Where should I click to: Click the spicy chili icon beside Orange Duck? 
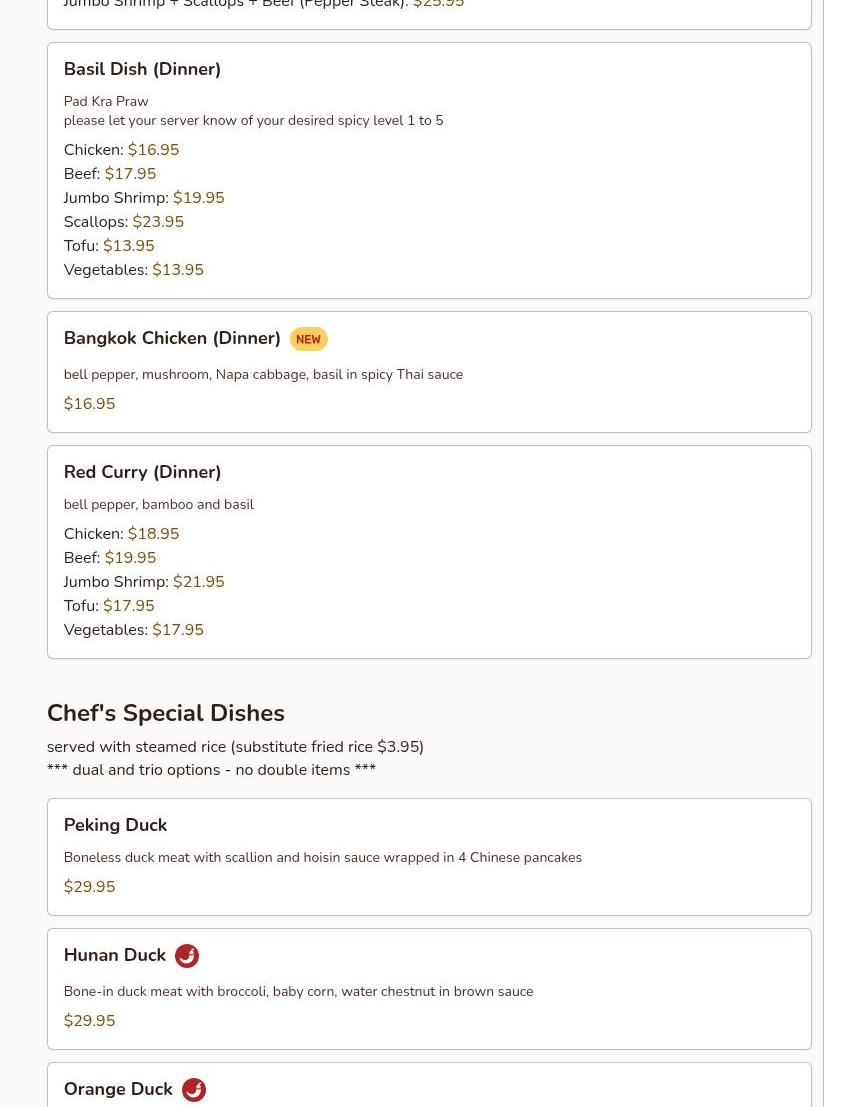click(194, 1090)
